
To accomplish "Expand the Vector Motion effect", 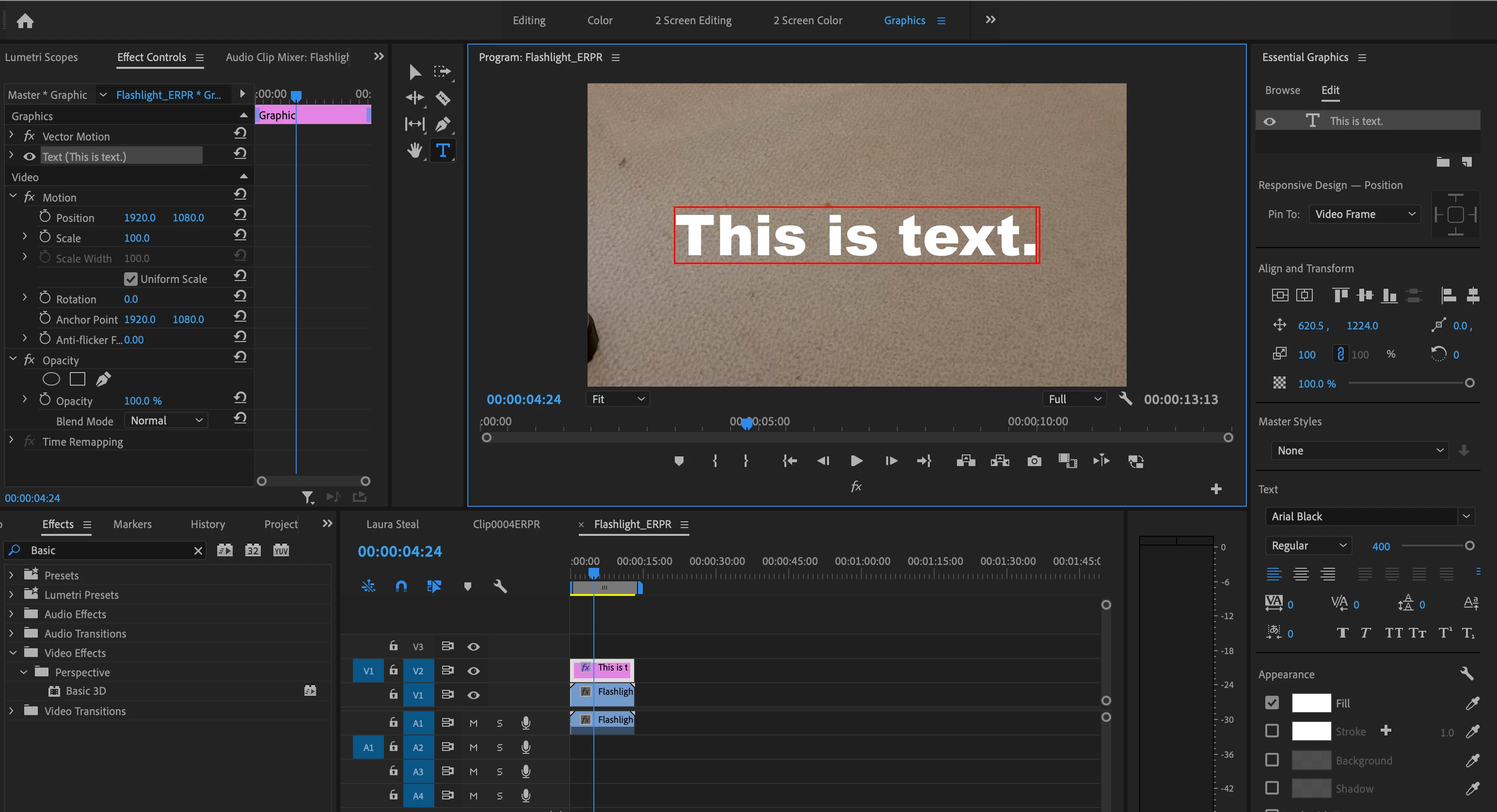I will point(12,136).
